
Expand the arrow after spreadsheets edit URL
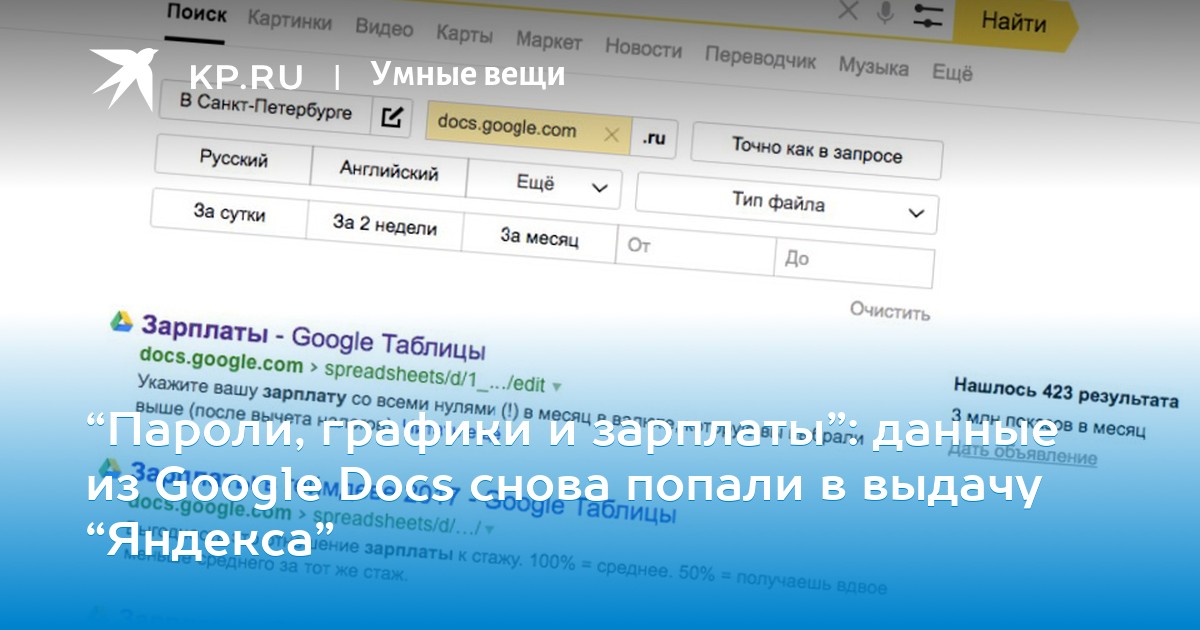557,385
